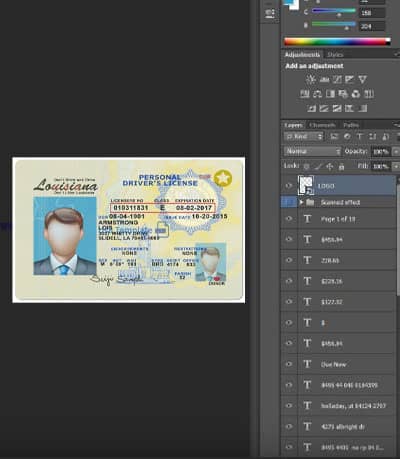Filter layers by adjustment layers icon
This screenshot has width=400, height=459.
[x=347, y=136]
